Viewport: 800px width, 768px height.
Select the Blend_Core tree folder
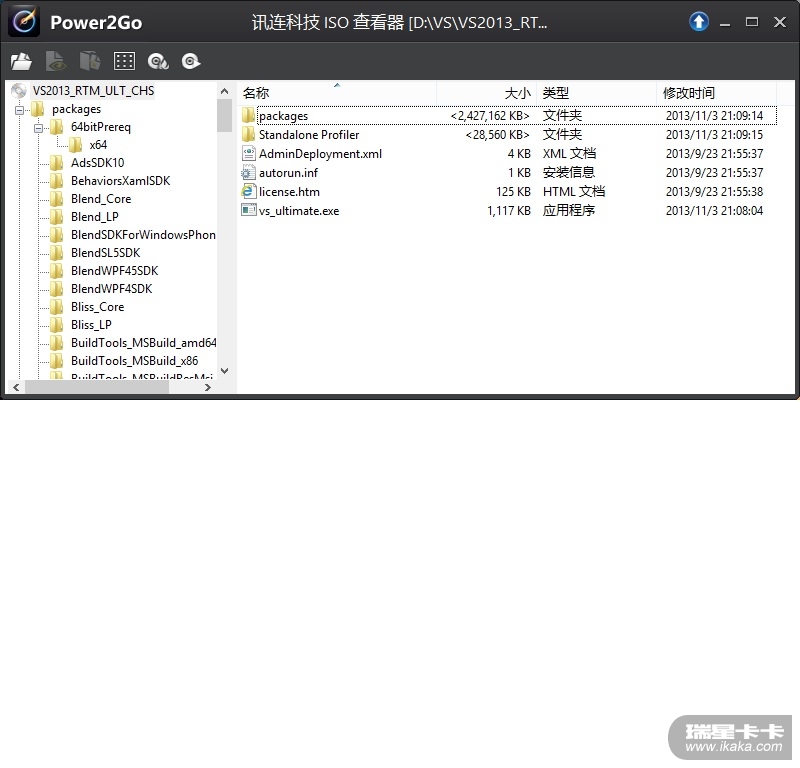coord(101,199)
